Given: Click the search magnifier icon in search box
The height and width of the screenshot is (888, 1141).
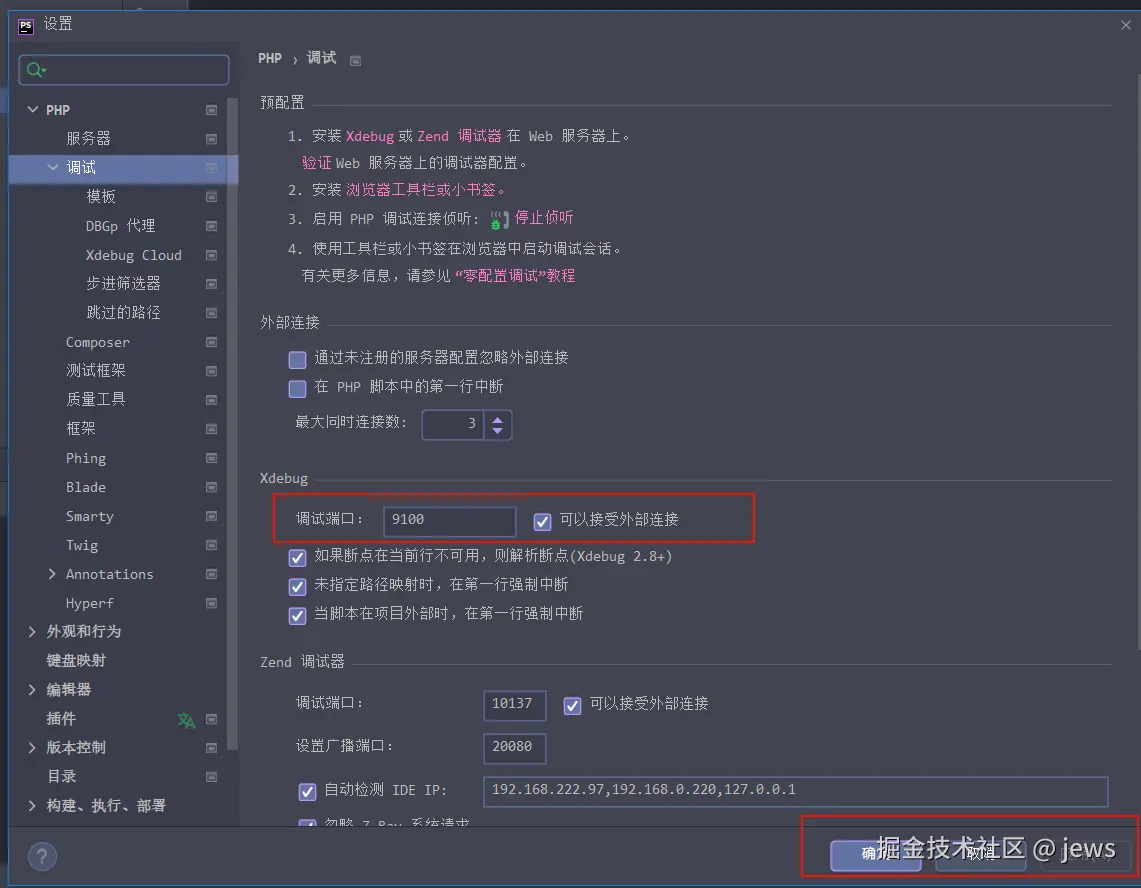Looking at the screenshot, I should [36, 70].
